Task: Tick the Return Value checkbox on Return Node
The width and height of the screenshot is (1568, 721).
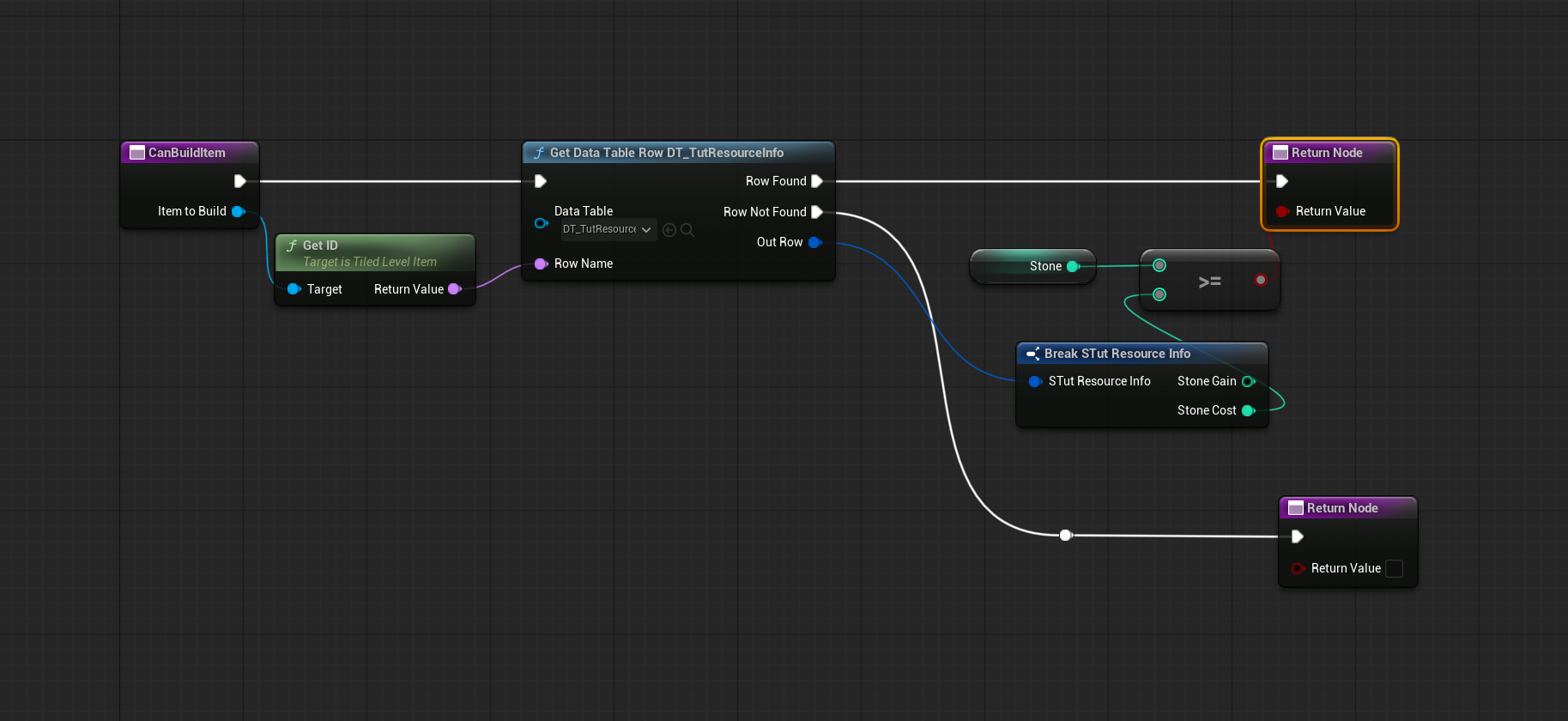Action: (x=1395, y=569)
